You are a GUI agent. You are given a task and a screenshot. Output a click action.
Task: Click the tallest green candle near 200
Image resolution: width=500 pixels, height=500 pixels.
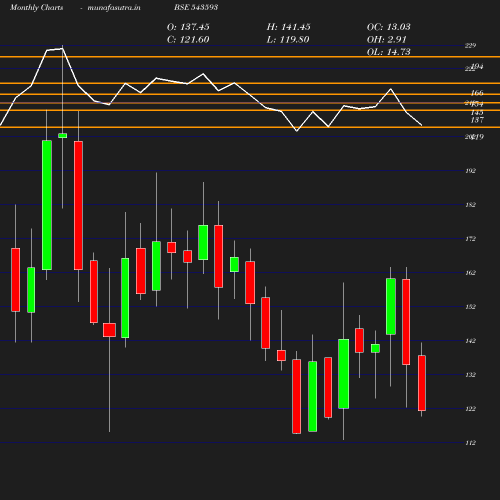coord(47,205)
